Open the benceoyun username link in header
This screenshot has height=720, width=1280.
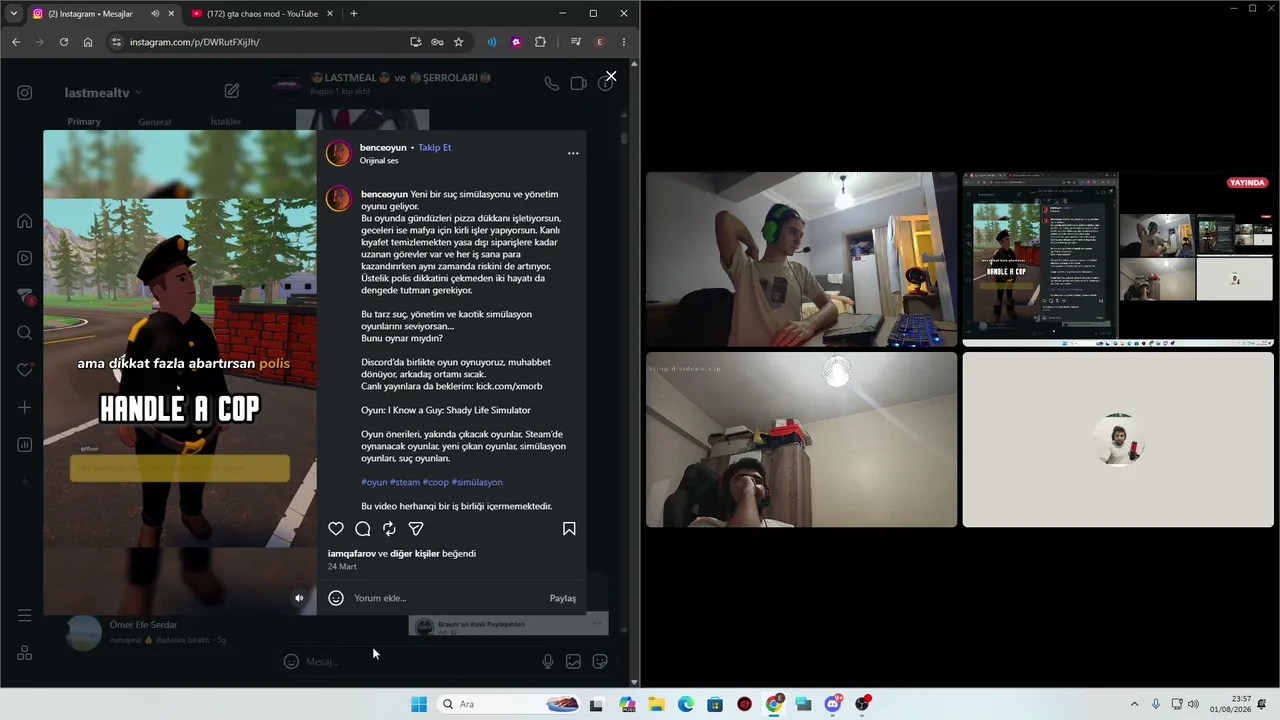tap(383, 148)
